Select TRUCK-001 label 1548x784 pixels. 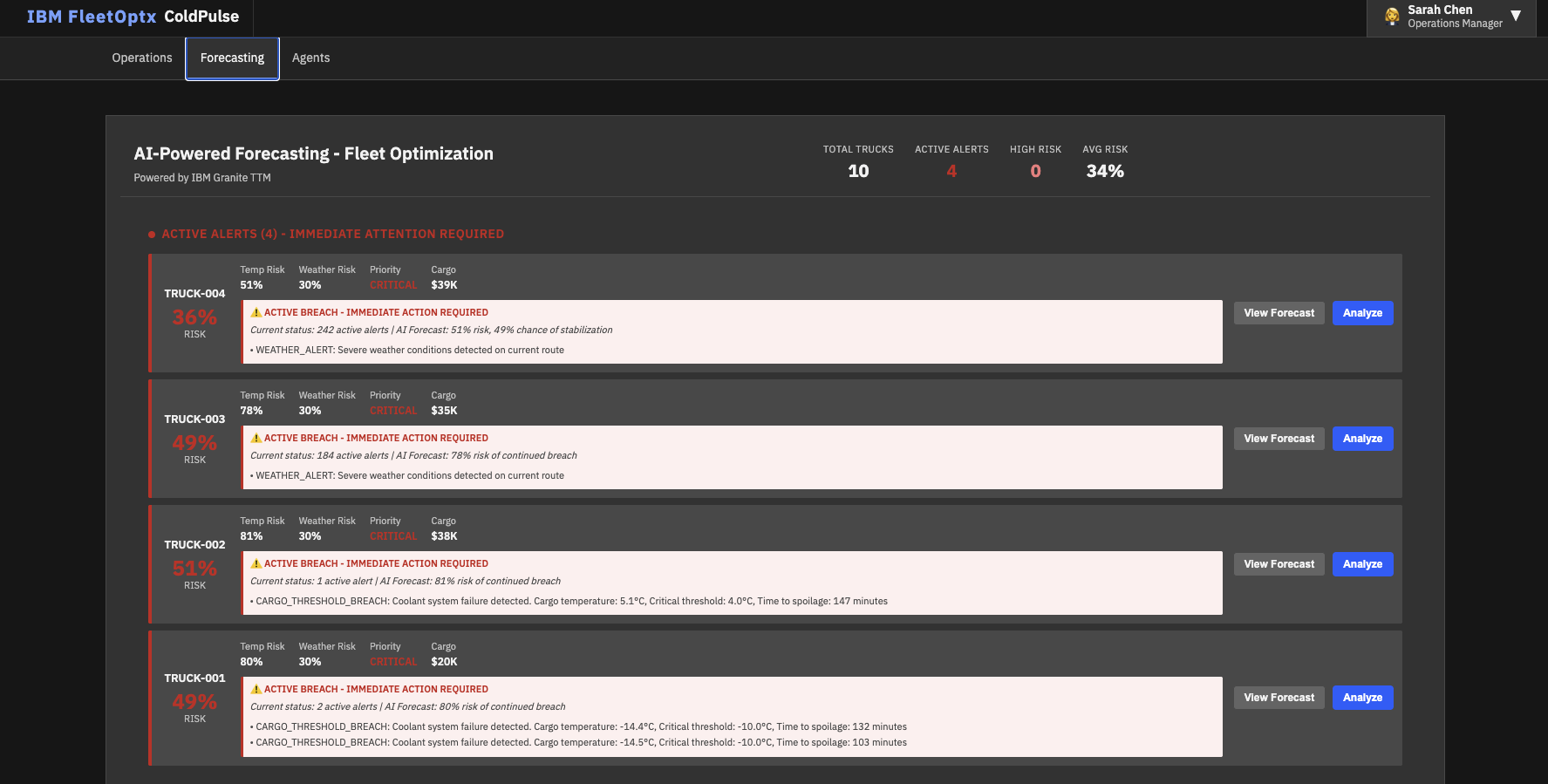pyautogui.click(x=194, y=678)
